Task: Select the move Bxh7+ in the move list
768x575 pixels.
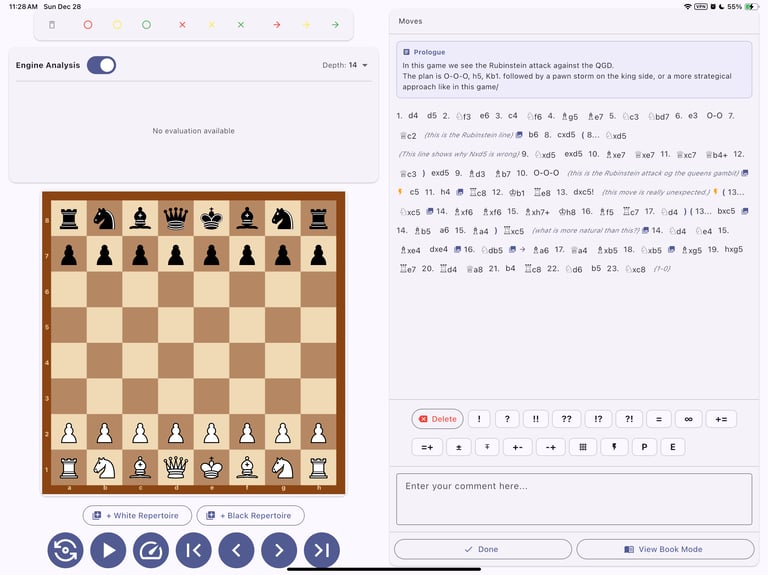Action: [x=537, y=211]
